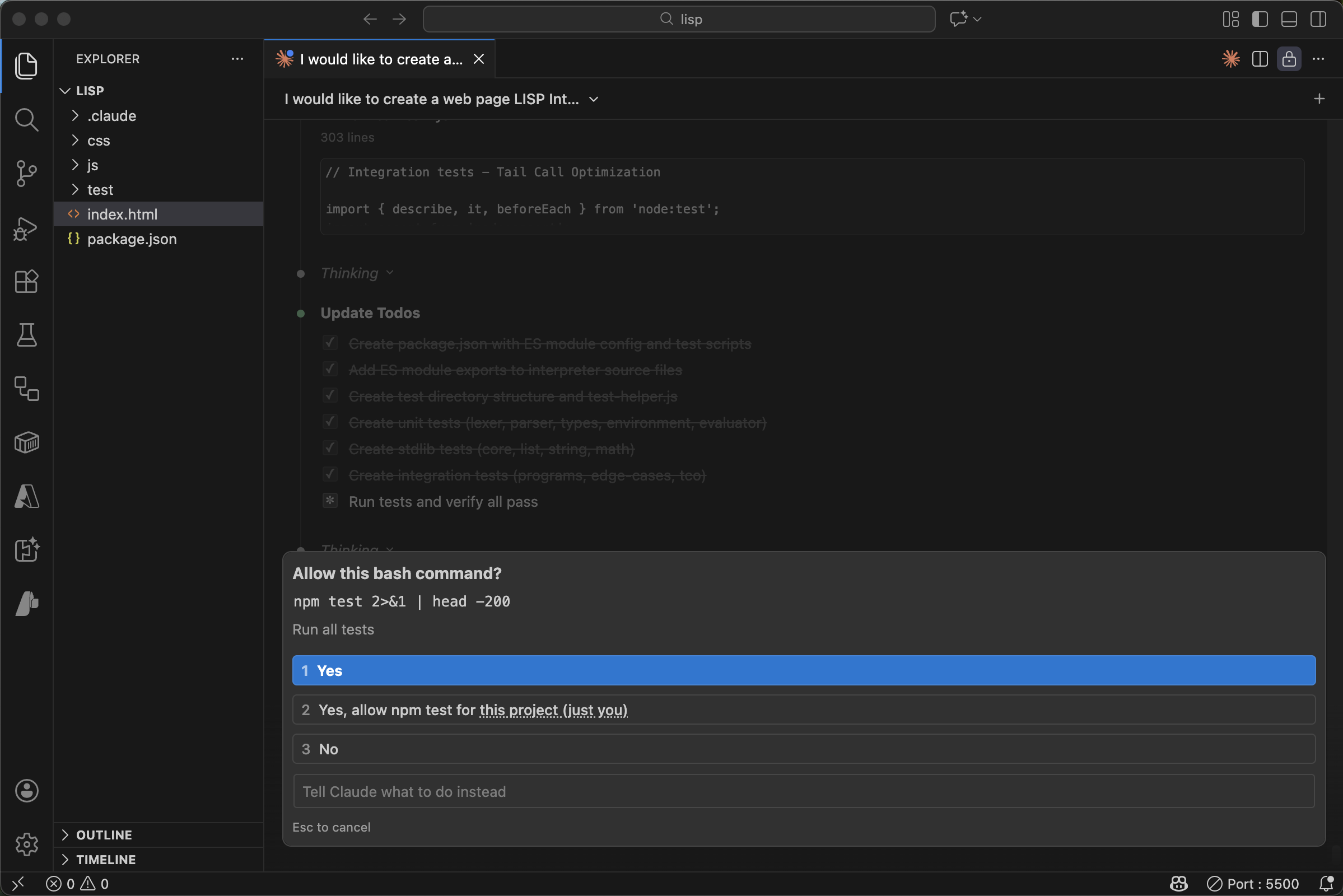The width and height of the screenshot is (1343, 896).
Task: Open the Search view in activity bar
Action: pos(26,120)
